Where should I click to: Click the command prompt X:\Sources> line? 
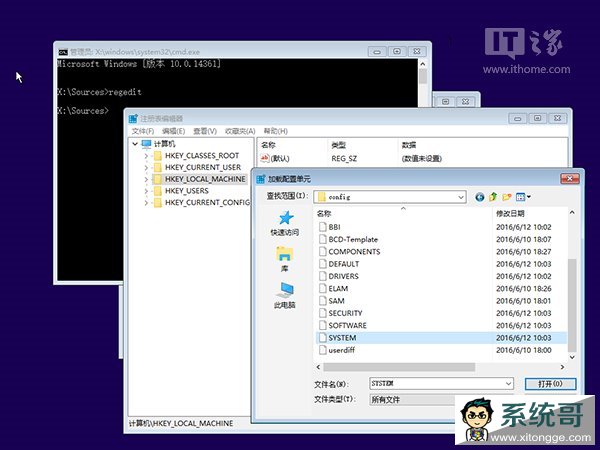pos(83,111)
